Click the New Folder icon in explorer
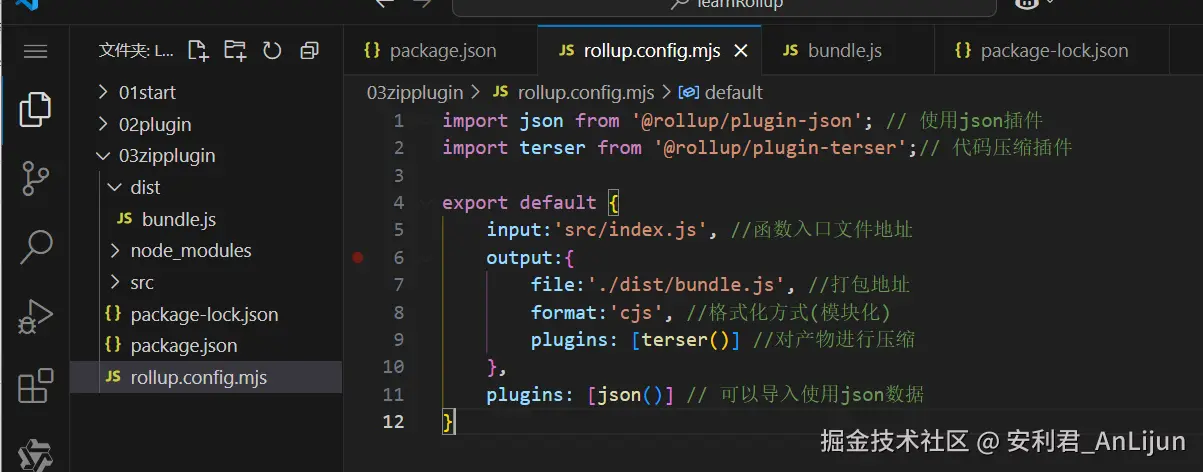This screenshot has width=1203, height=472. 235,50
